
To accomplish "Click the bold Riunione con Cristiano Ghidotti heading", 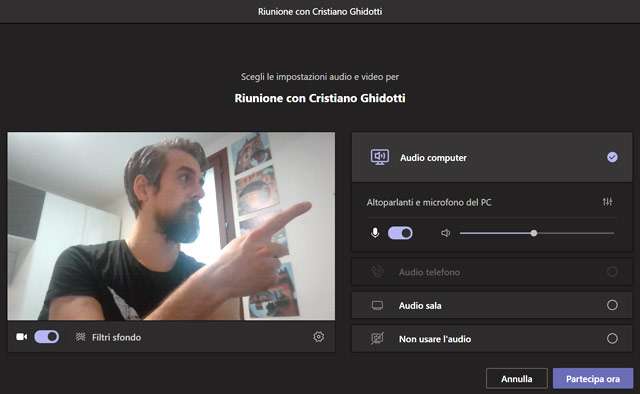I will (x=320, y=98).
